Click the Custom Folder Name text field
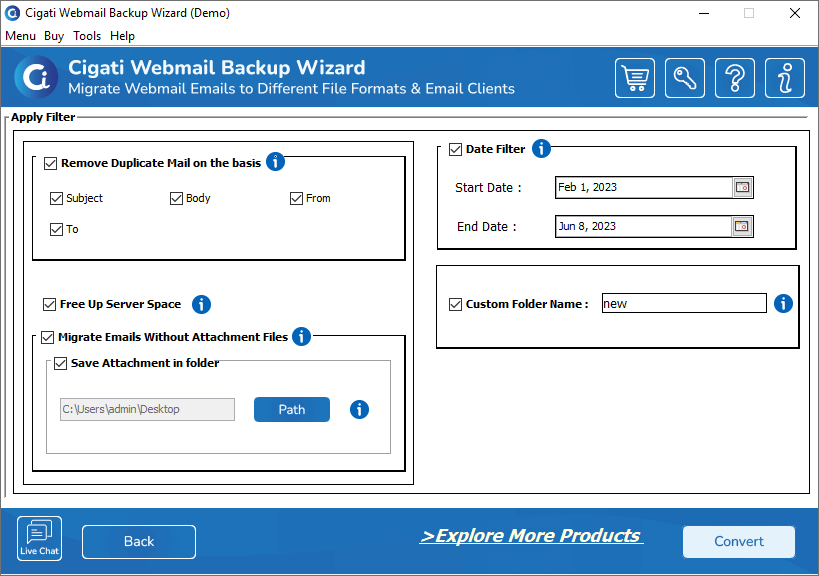 coord(684,303)
